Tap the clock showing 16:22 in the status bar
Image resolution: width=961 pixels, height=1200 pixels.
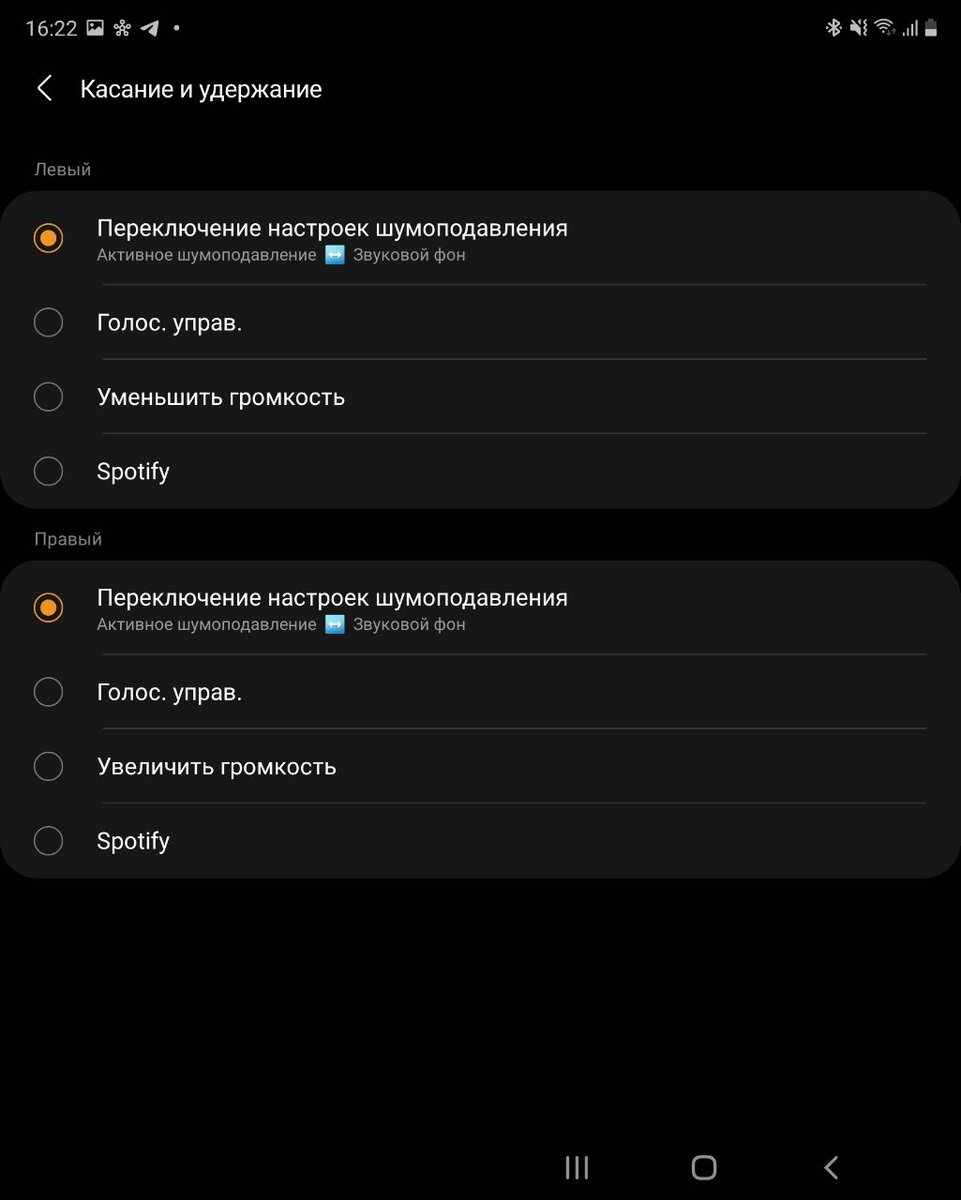[x=50, y=27]
